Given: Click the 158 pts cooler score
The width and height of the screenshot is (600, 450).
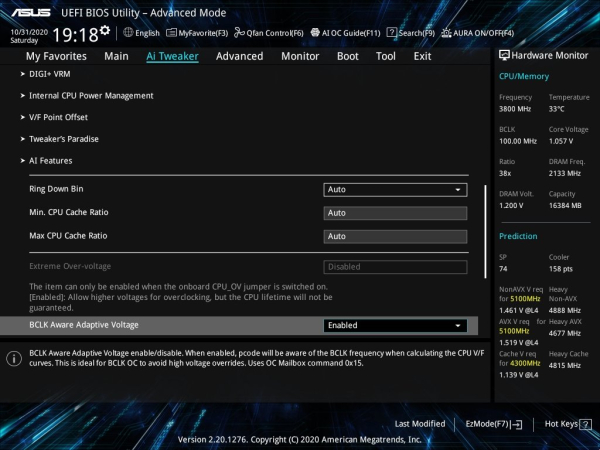Looking at the screenshot, I should 561,269.
